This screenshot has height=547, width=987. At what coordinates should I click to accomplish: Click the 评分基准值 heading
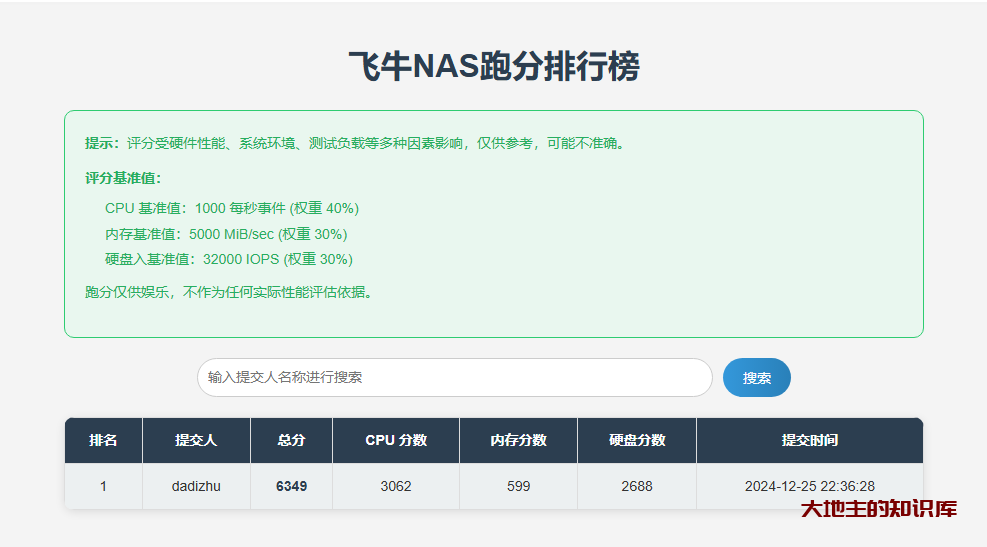123,178
